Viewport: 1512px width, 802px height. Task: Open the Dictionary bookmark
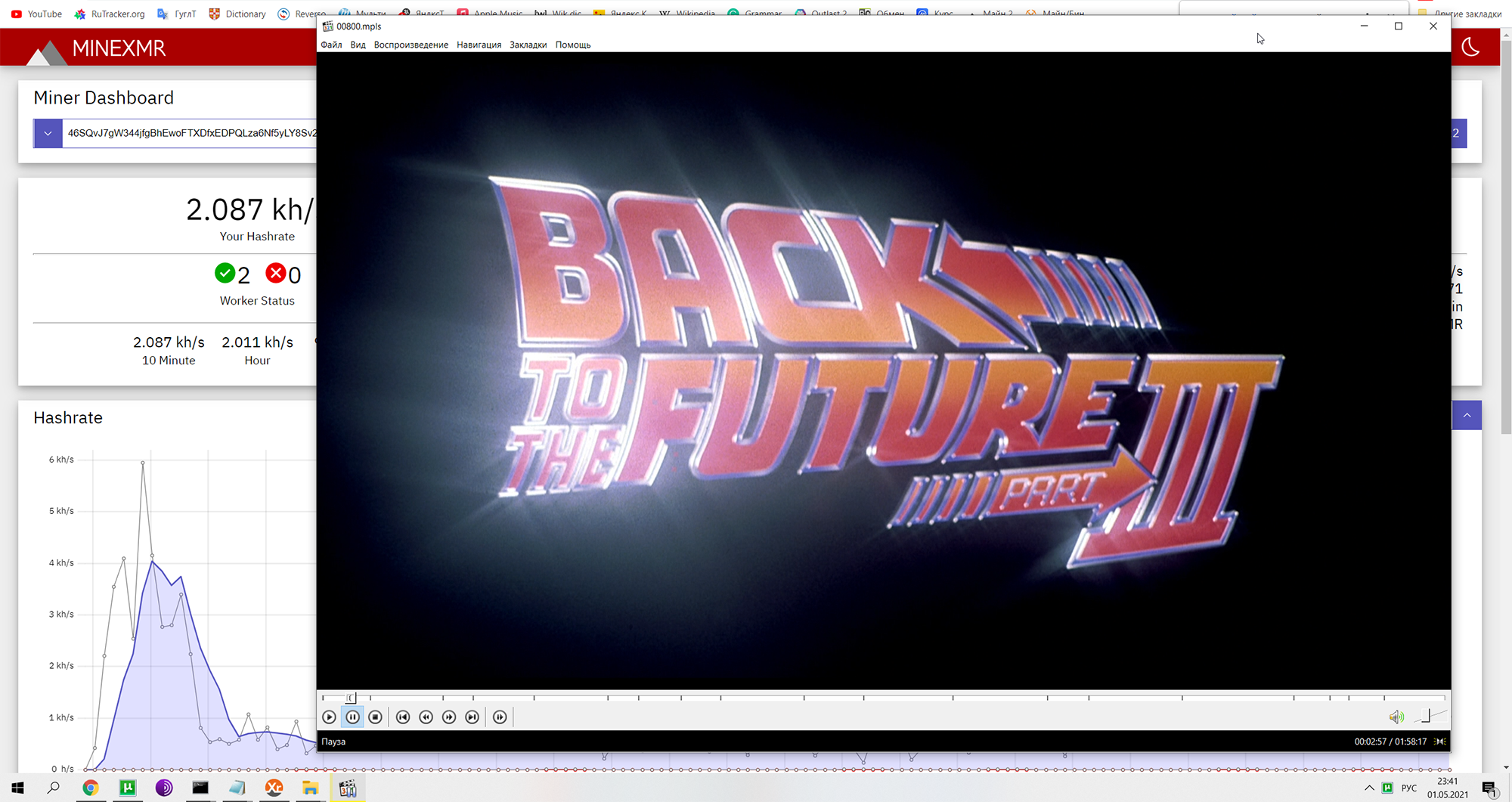(237, 14)
